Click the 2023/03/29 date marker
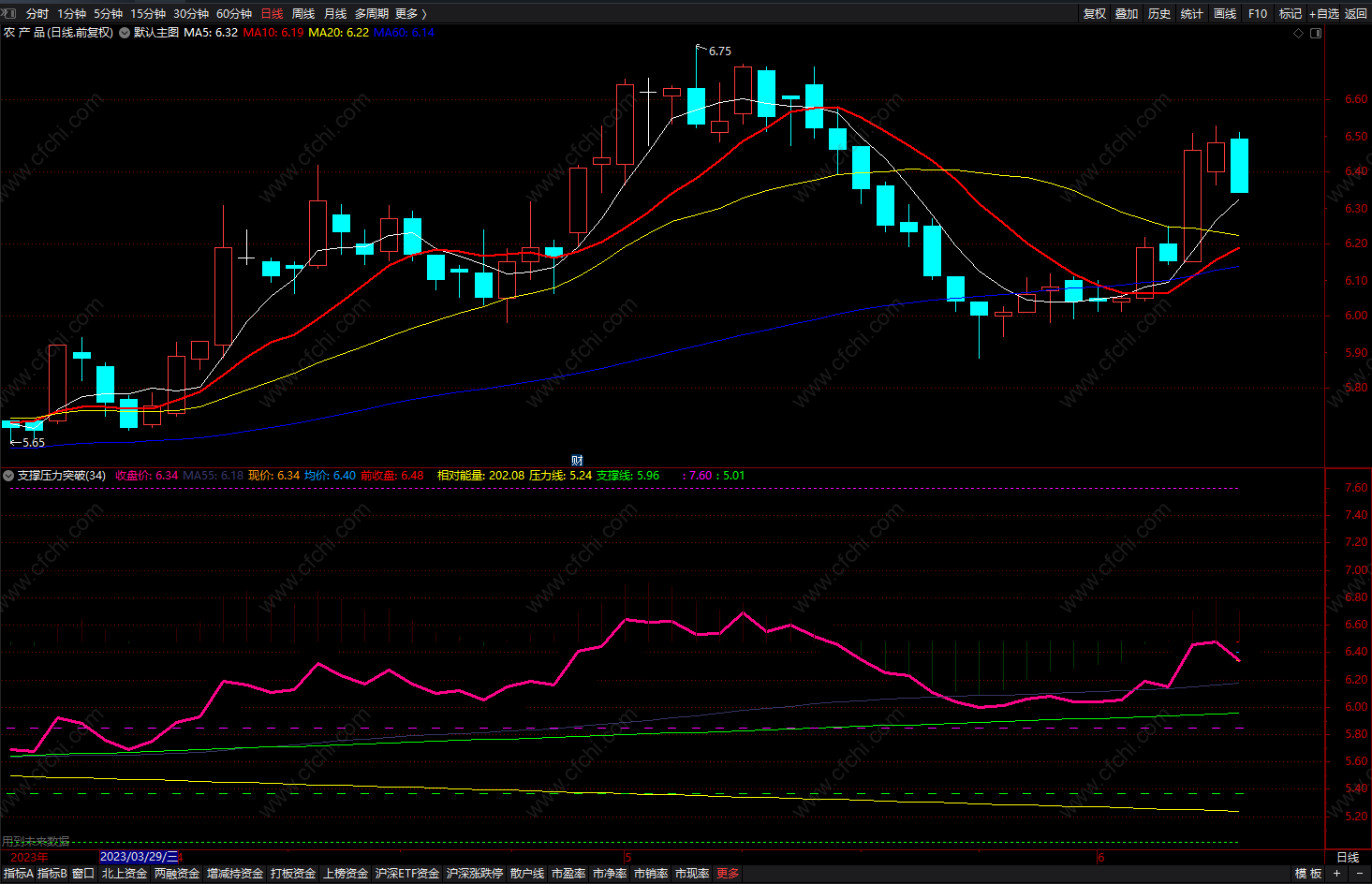The width and height of the screenshot is (1372, 884). tap(139, 857)
